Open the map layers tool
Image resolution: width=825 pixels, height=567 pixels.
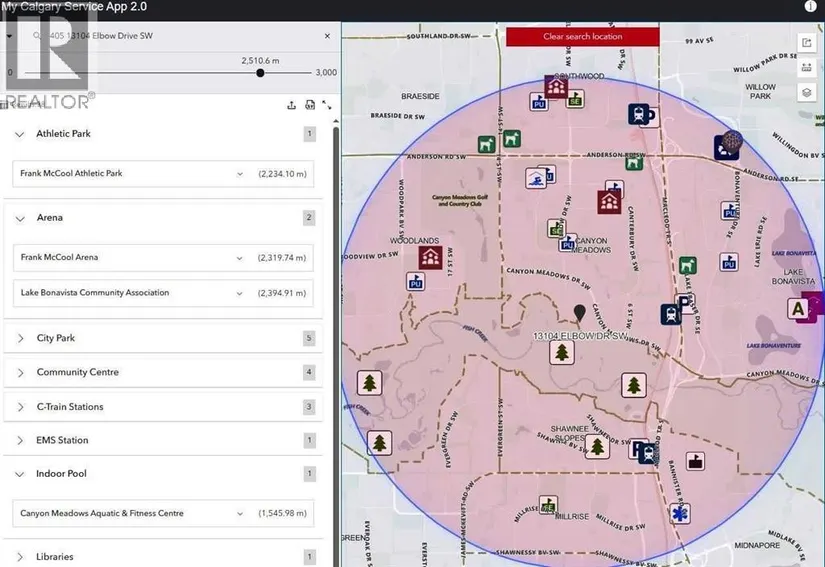pyautogui.click(x=806, y=92)
